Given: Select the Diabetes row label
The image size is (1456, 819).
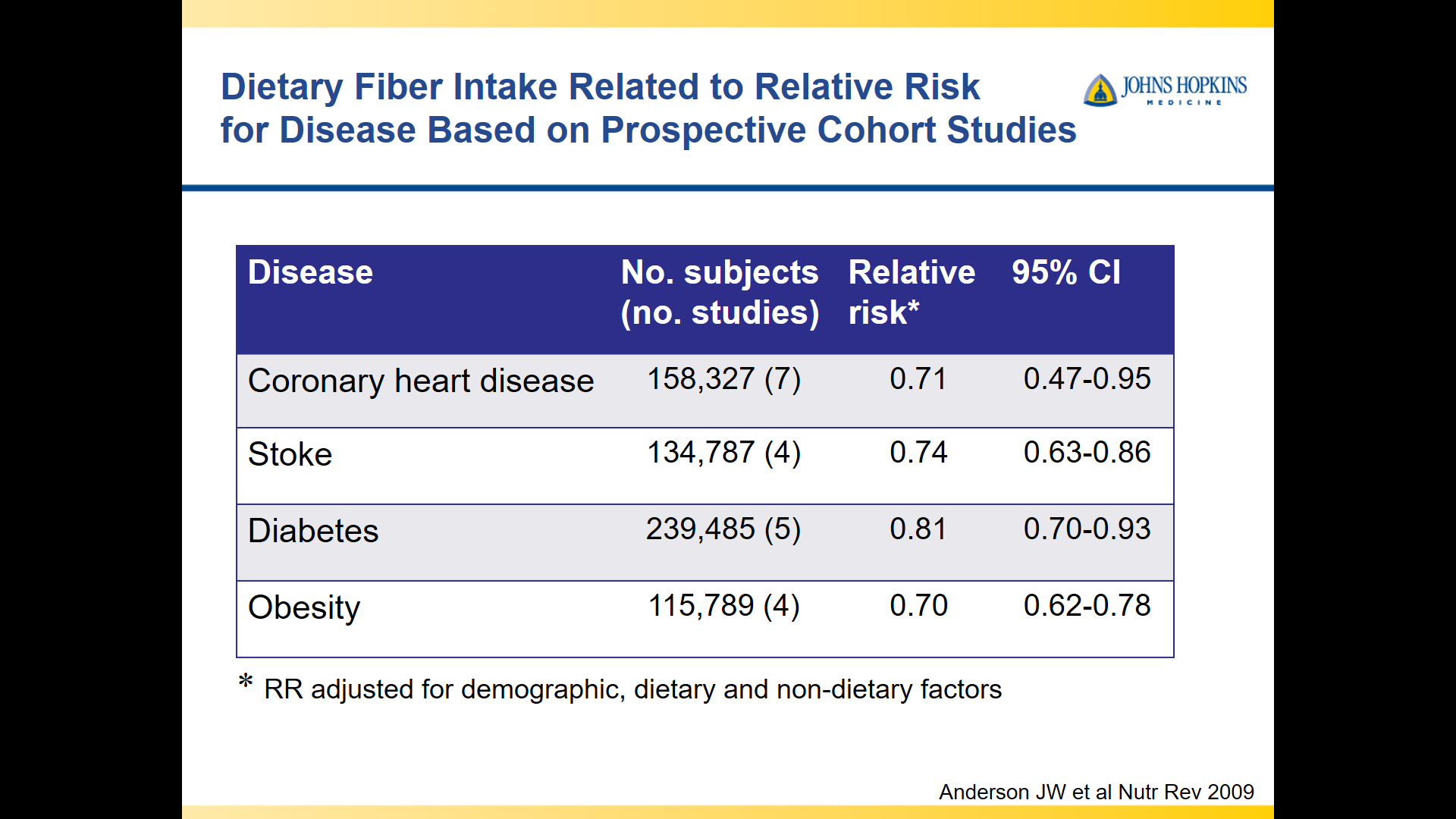Looking at the screenshot, I should pos(312,531).
